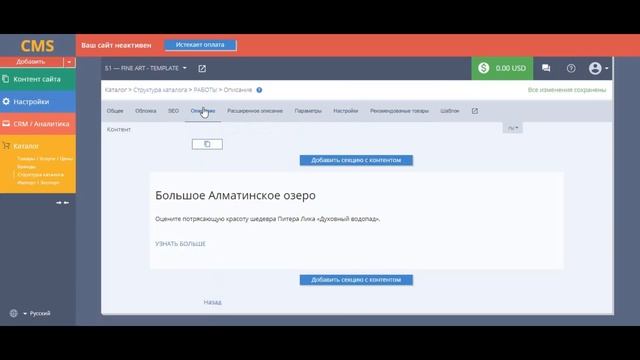
Task: Click the globe language icon
Action: [13, 313]
